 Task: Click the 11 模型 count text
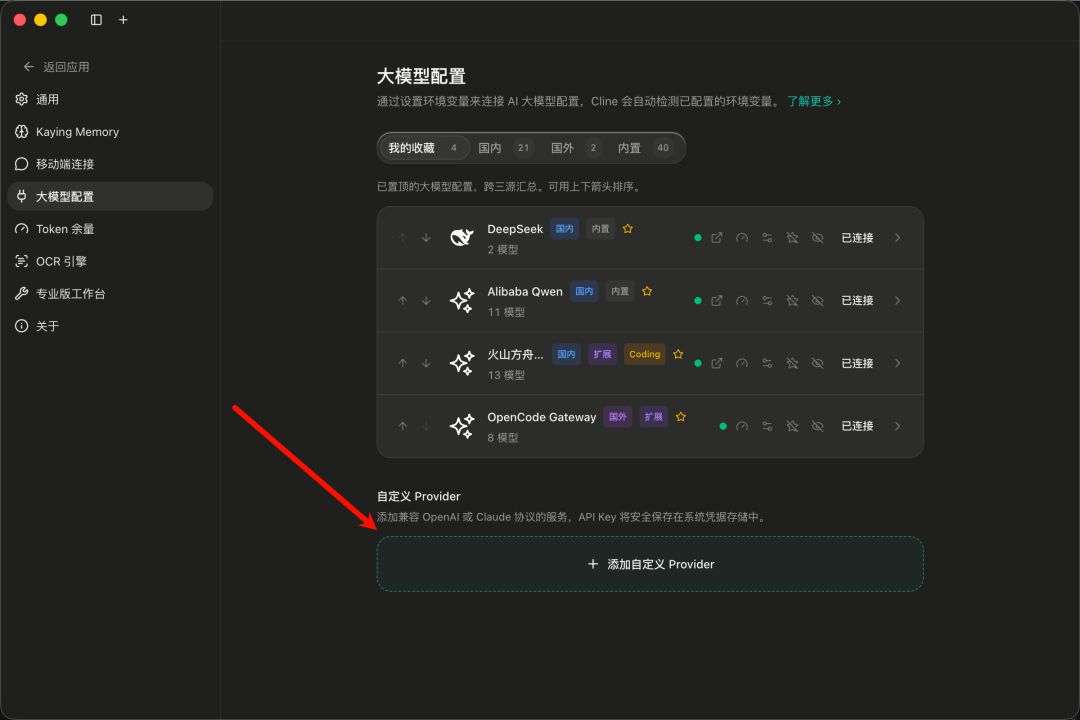pos(506,312)
